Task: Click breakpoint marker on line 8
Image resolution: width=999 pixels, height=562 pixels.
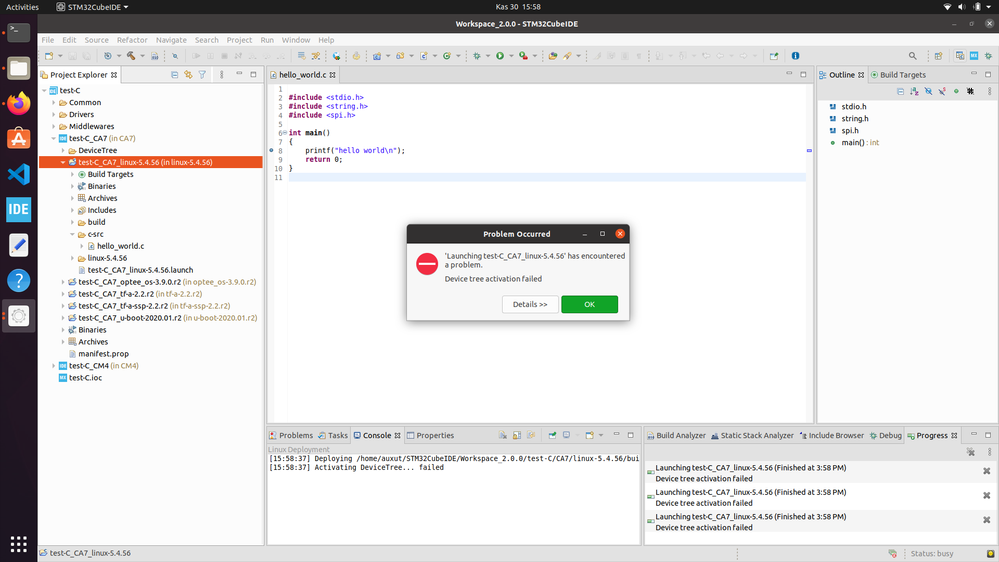Action: 271,150
